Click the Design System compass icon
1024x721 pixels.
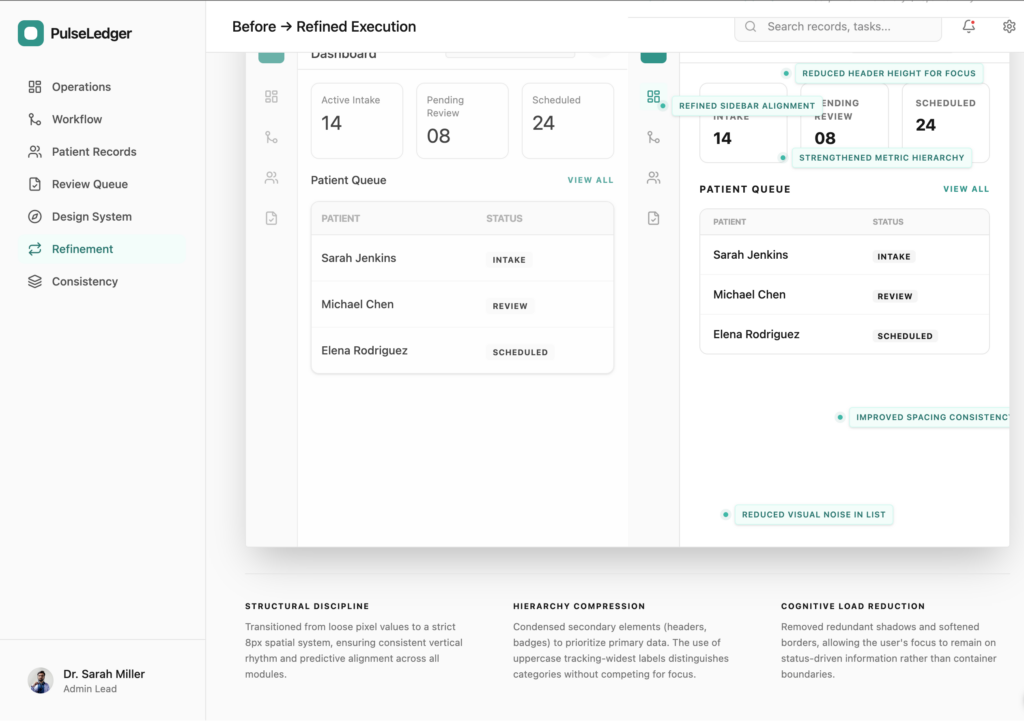(x=35, y=217)
